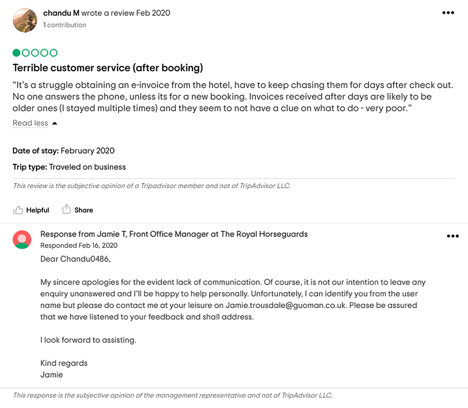Click the Share button label
This screenshot has width=468, height=408.
84,210
